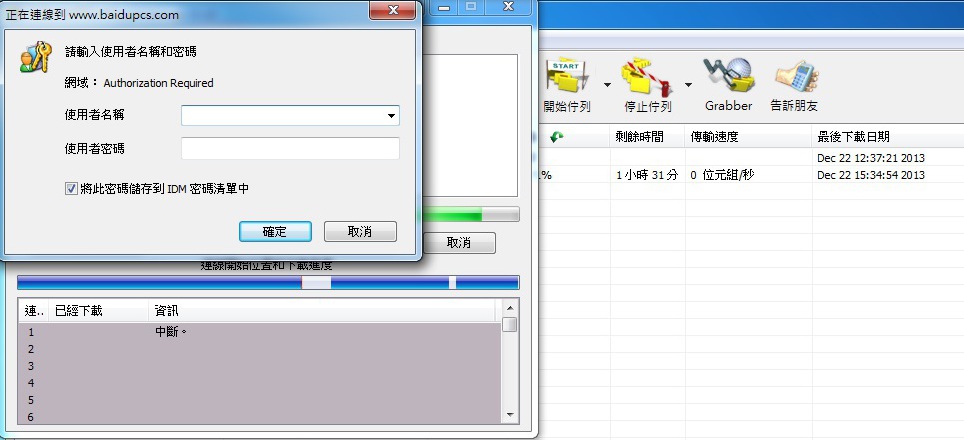Click connection list scrollbar down arrow

coord(510,415)
